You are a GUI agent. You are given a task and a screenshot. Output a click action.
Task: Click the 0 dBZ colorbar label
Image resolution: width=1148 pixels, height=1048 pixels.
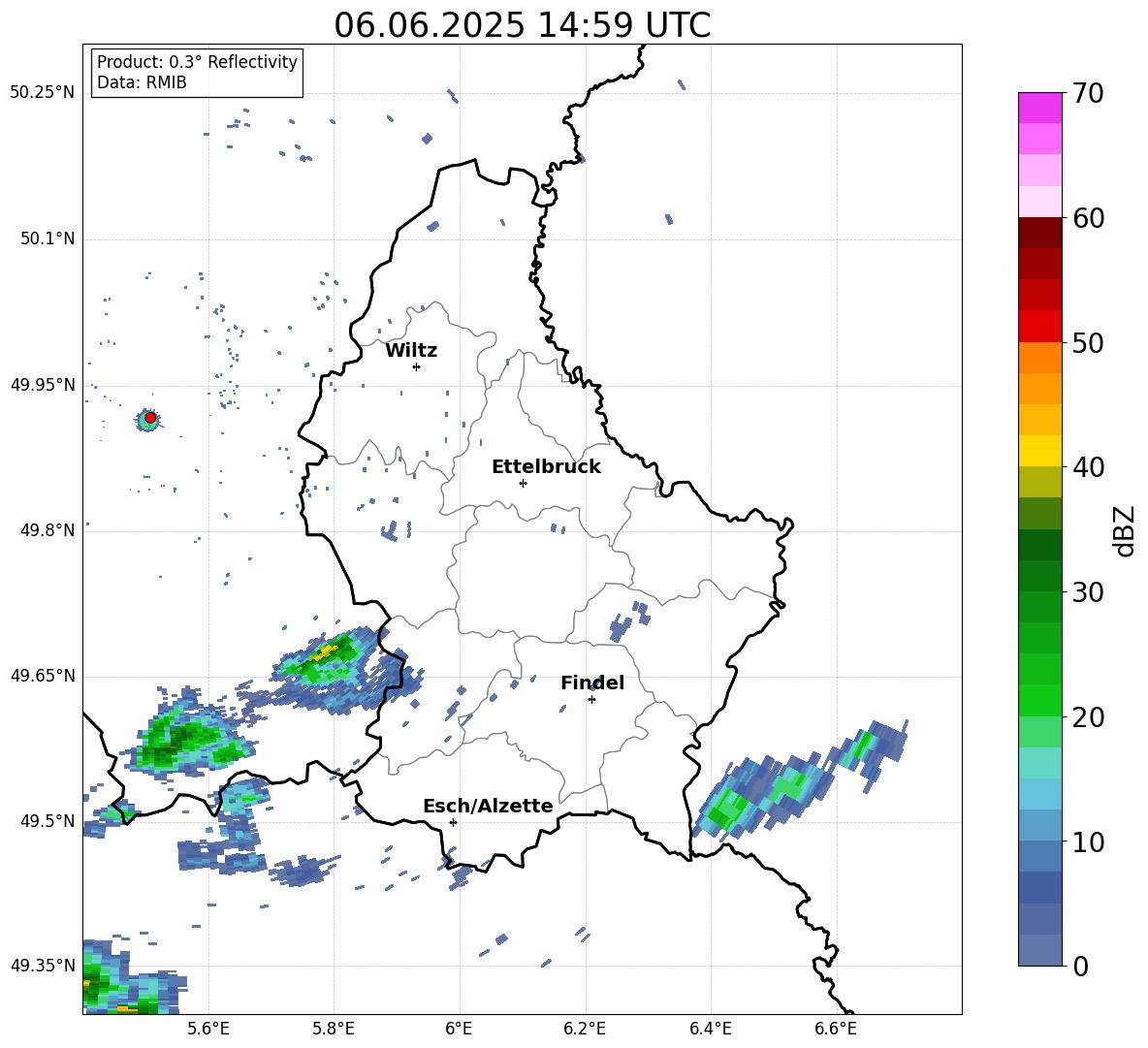tap(1081, 966)
